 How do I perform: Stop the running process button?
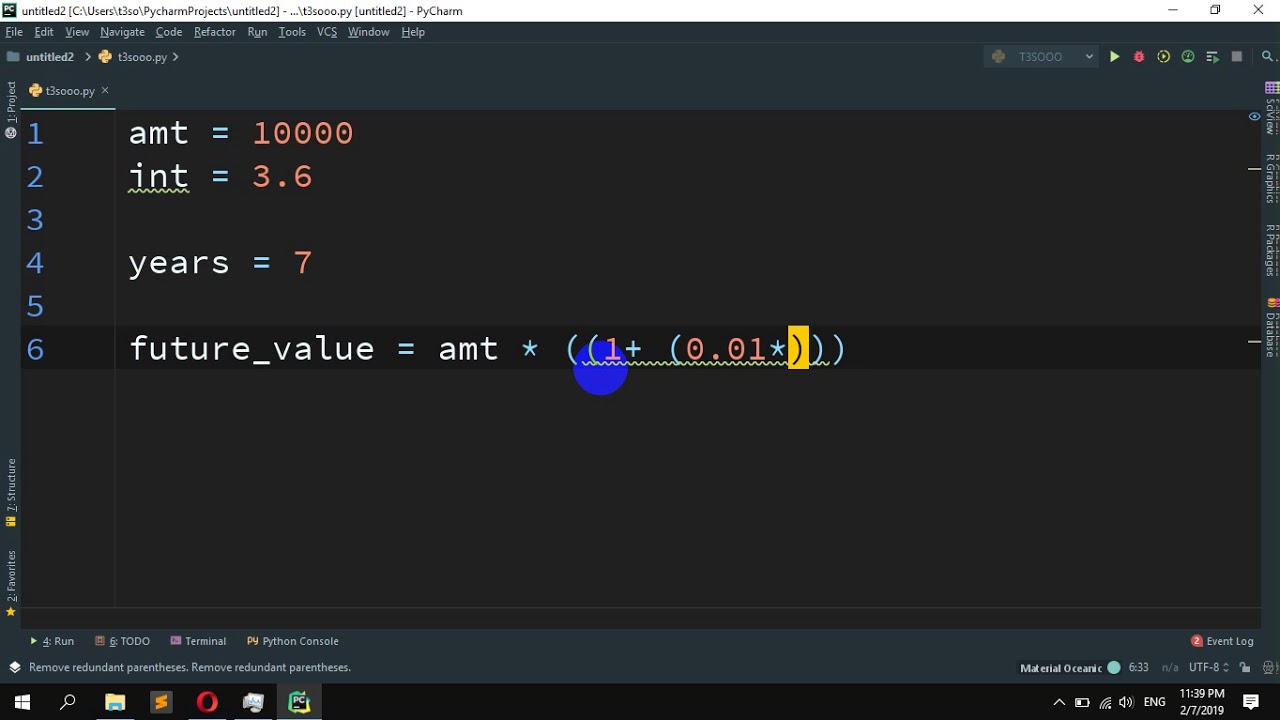(x=1237, y=57)
